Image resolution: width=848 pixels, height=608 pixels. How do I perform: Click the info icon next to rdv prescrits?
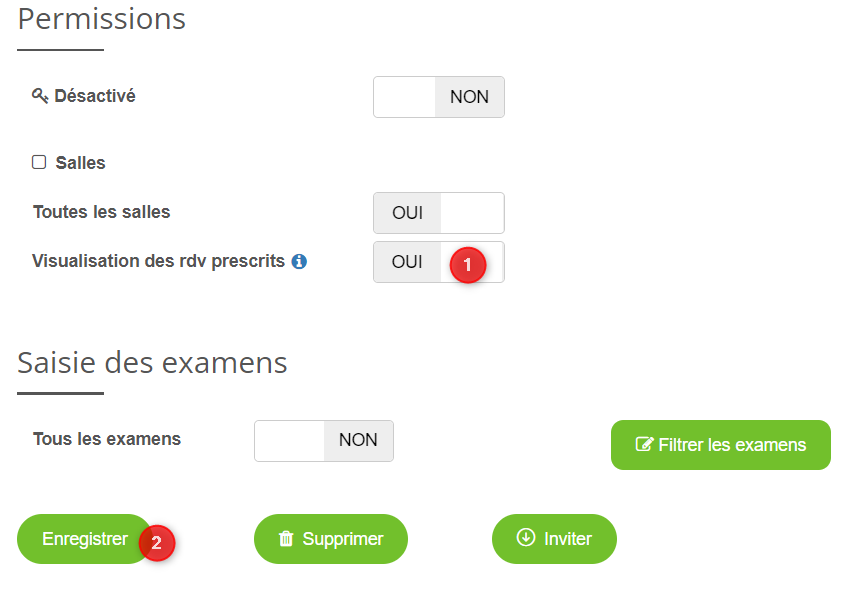[x=299, y=262]
